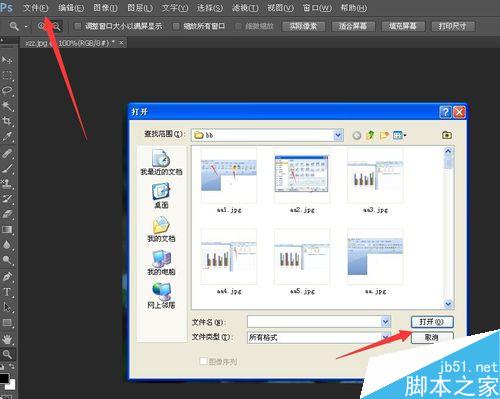500x399 pixels.
Task: Click the 适合屏幕 button
Action: 353,26
